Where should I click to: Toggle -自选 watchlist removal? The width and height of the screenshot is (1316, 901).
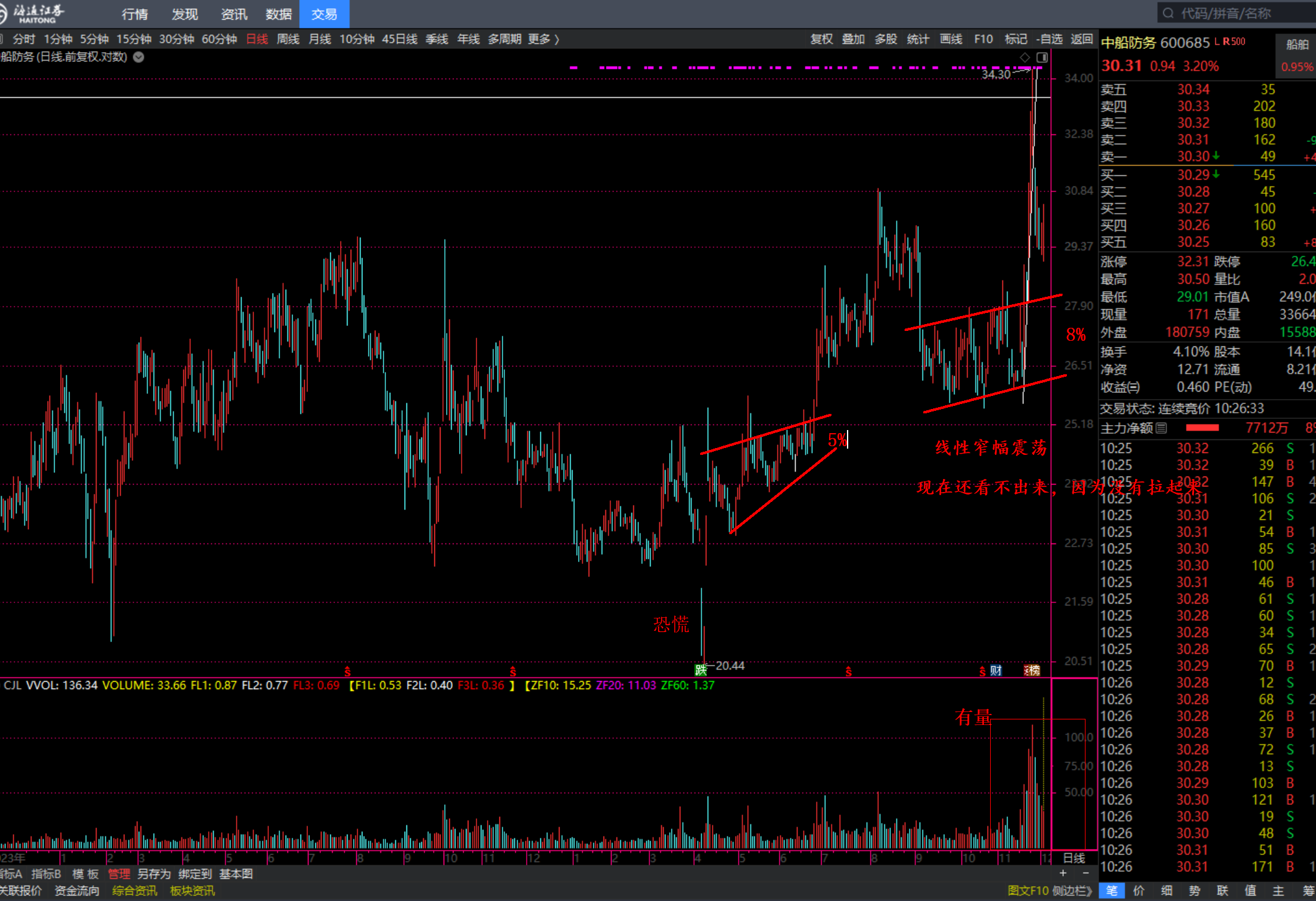(1049, 39)
